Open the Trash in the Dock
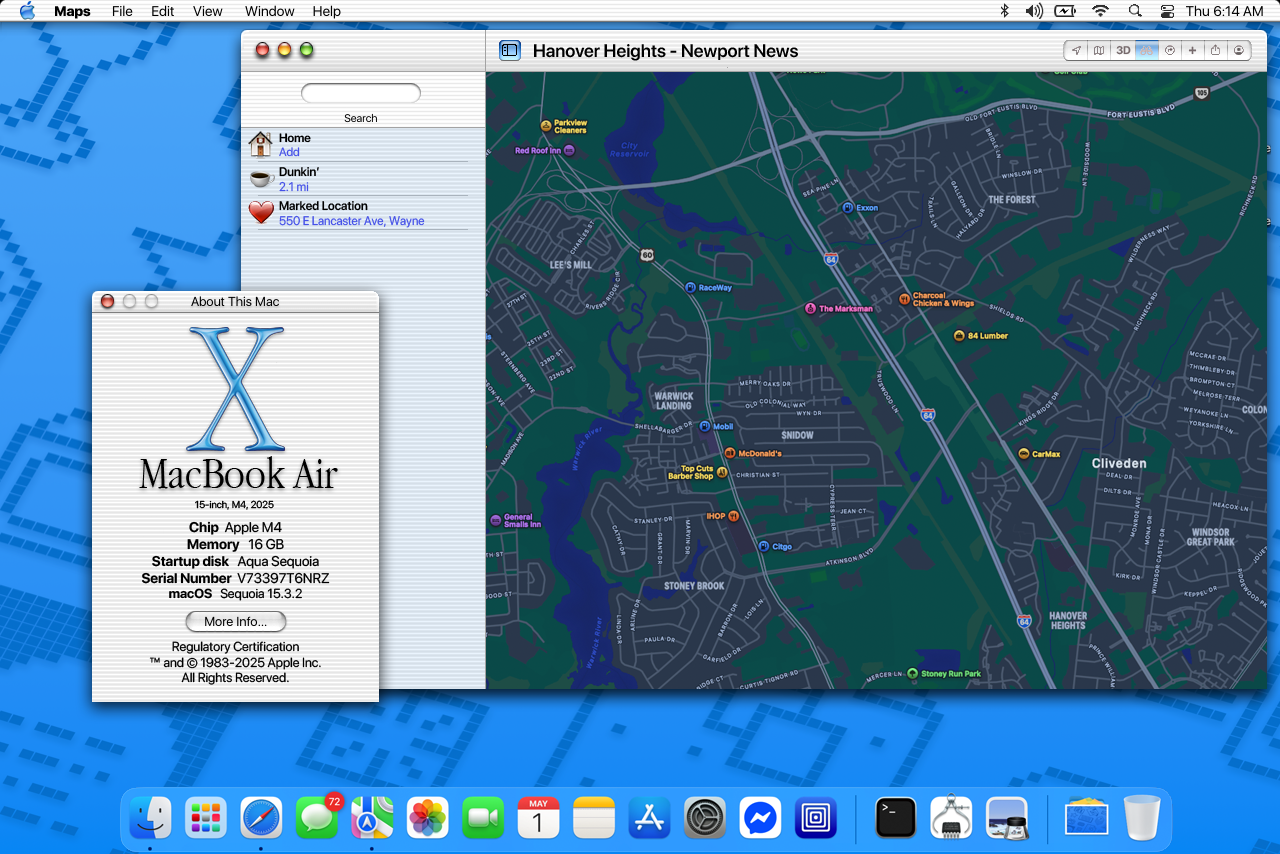This screenshot has height=854, width=1280. (1142, 818)
